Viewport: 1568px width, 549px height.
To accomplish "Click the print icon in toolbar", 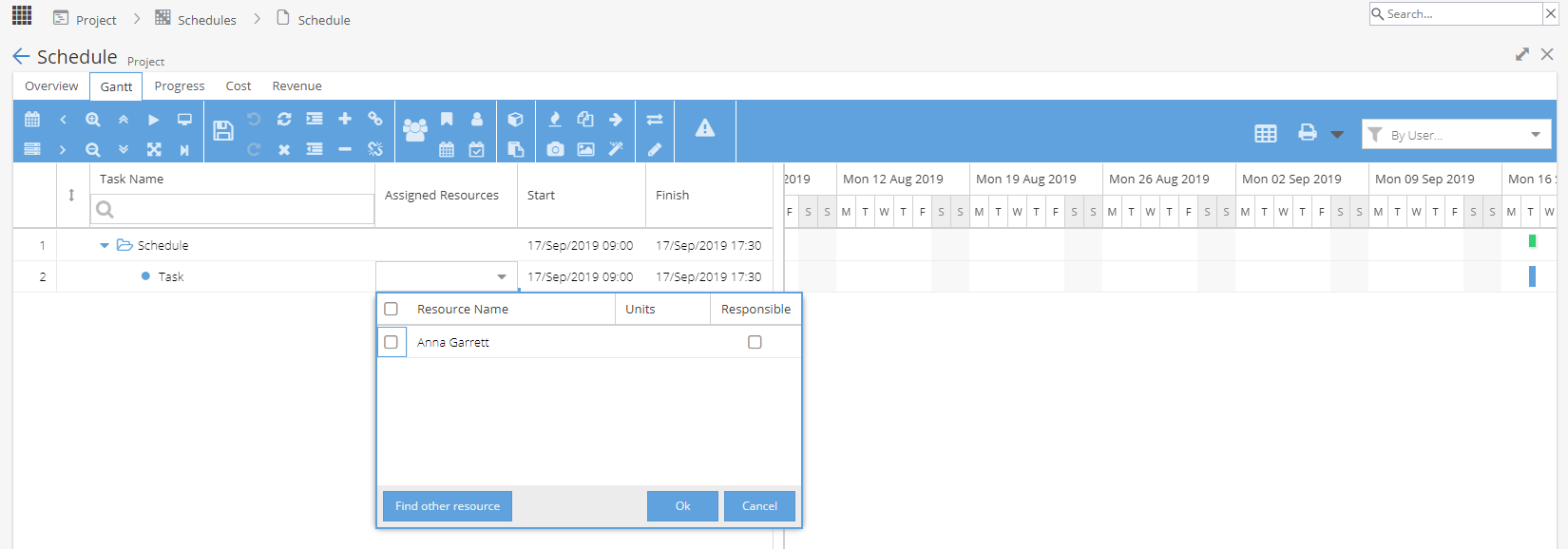I will coord(1308,133).
